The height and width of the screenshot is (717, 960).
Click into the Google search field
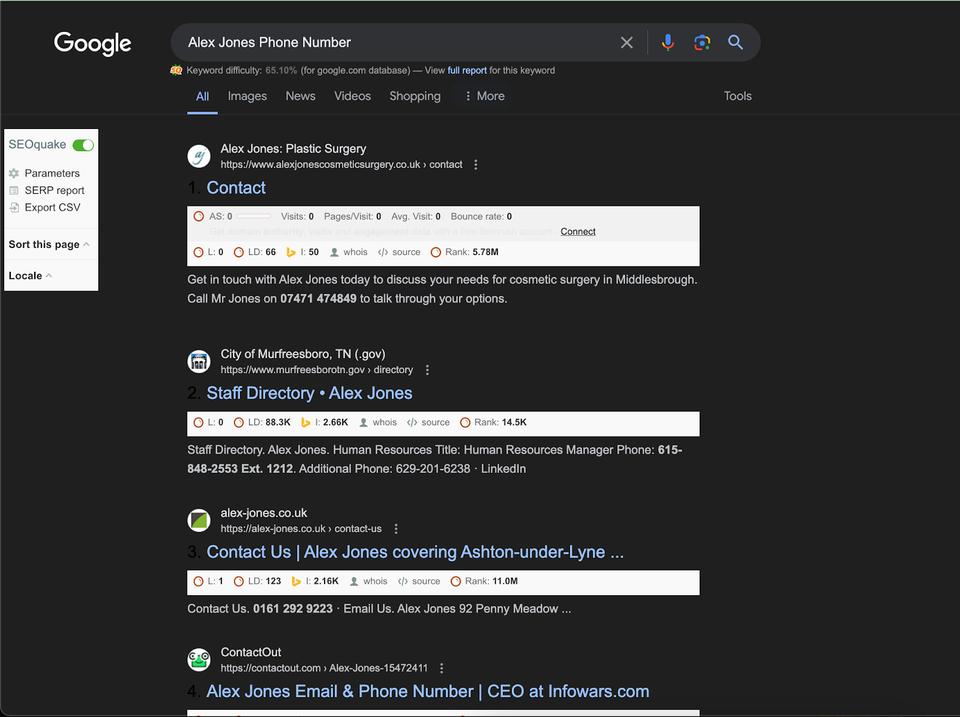[398, 42]
